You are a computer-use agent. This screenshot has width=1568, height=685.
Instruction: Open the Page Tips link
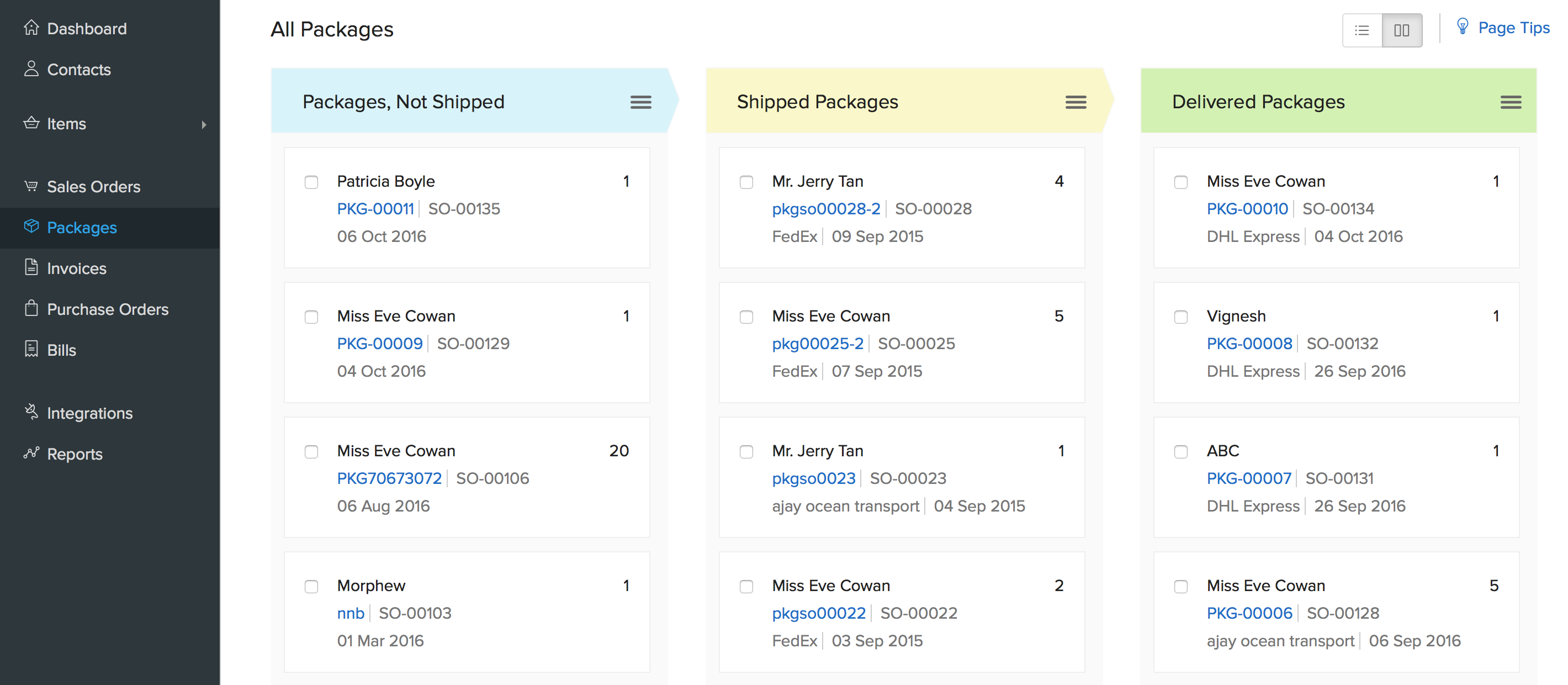1513,28
